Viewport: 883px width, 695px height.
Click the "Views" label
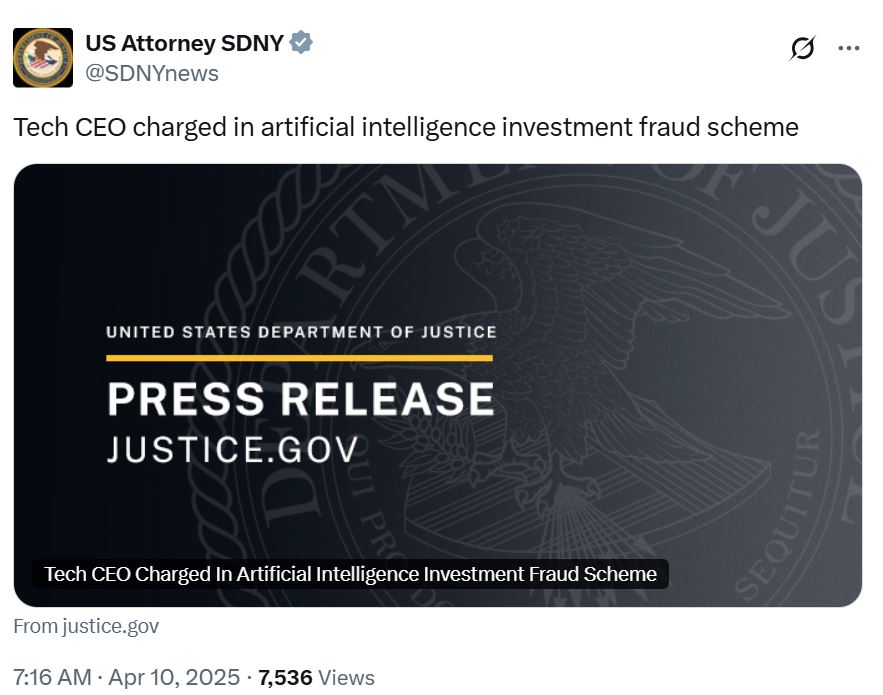[x=347, y=677]
